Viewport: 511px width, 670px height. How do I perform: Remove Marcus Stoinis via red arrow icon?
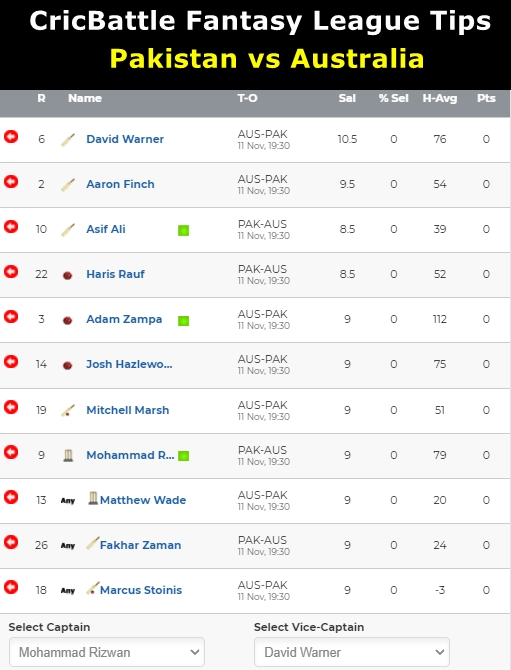(x=11, y=588)
